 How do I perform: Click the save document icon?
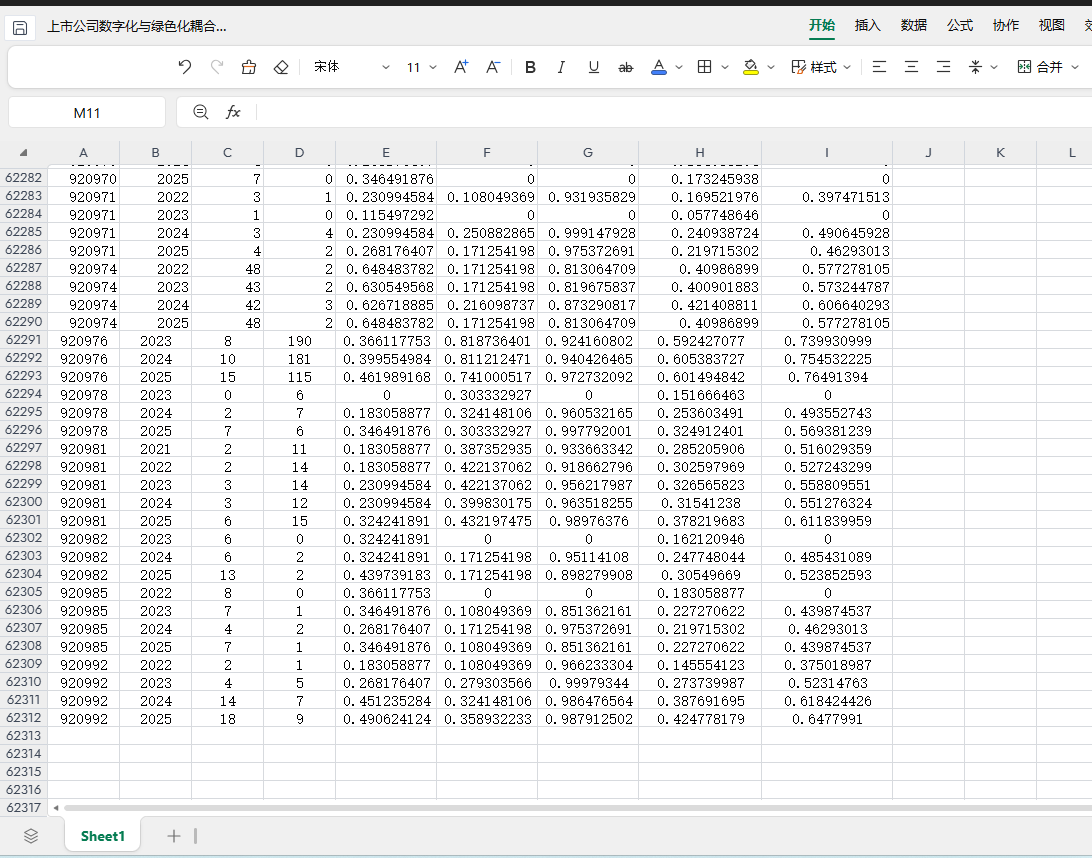tap(20, 28)
